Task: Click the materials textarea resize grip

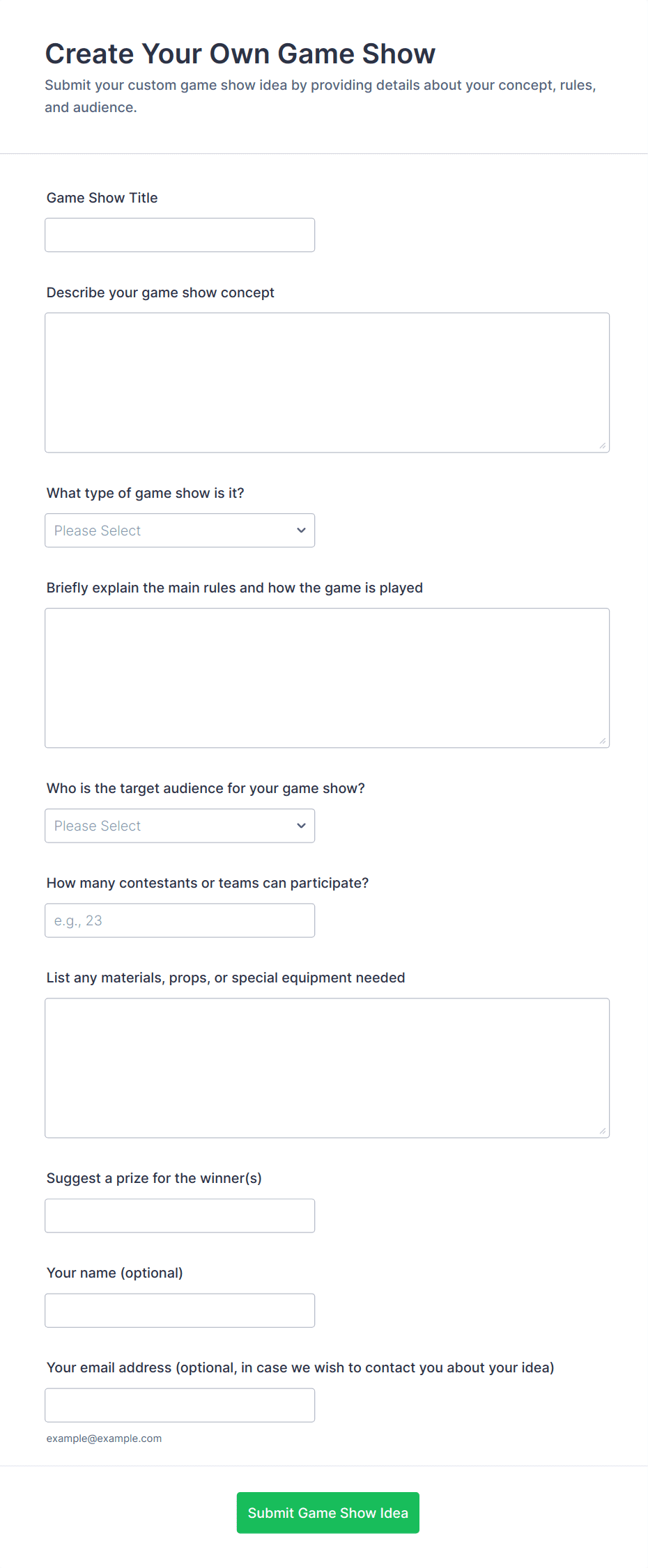Action: coord(603,1131)
